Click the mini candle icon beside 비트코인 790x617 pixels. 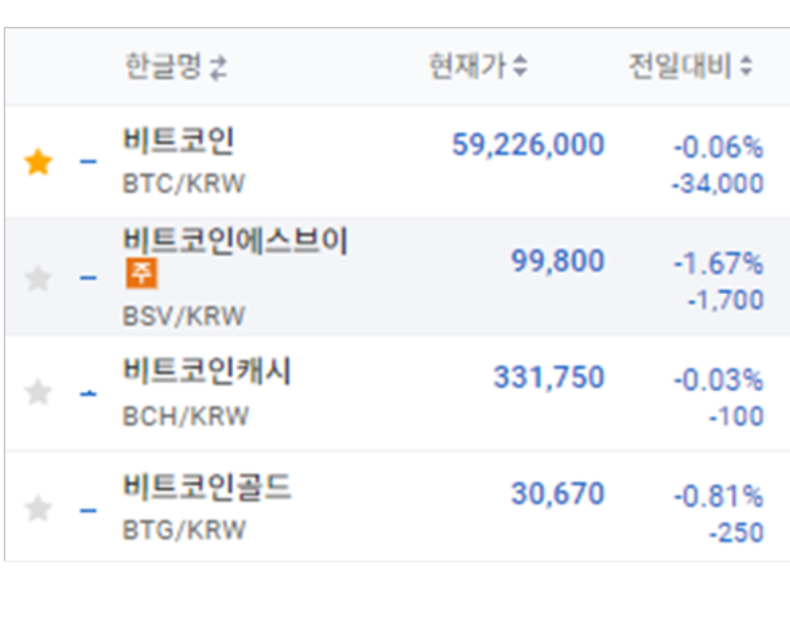point(88,162)
